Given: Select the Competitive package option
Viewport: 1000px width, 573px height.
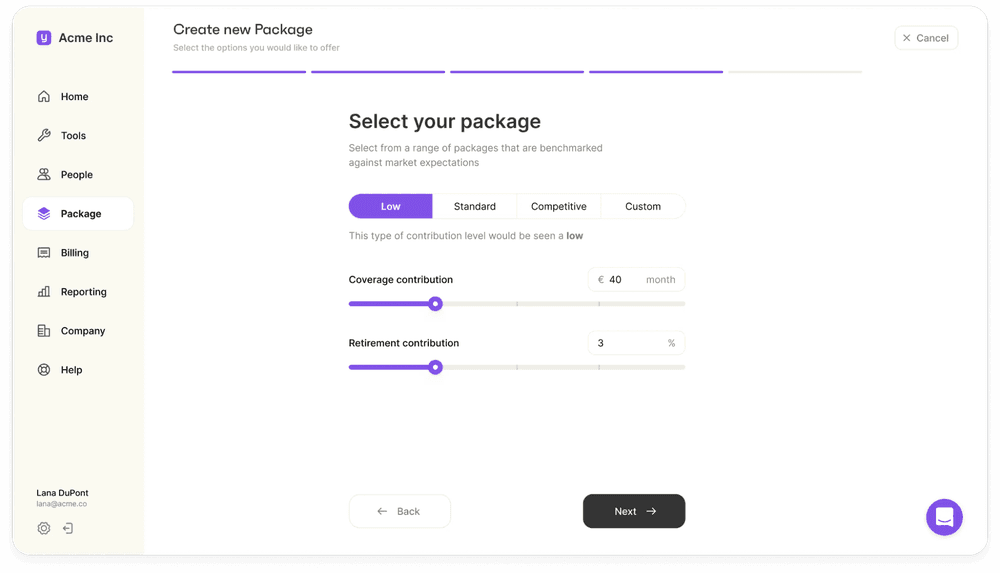Looking at the screenshot, I should tap(559, 206).
